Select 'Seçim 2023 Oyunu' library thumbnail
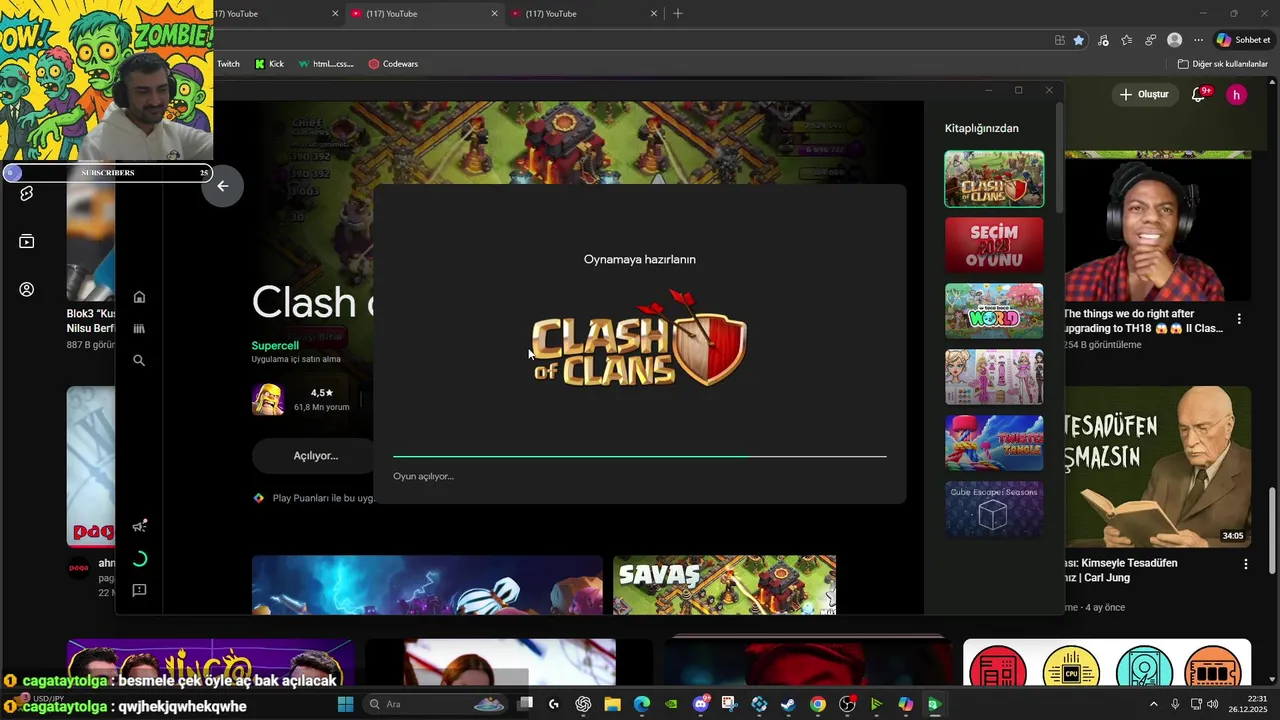1280x720 pixels. click(994, 245)
